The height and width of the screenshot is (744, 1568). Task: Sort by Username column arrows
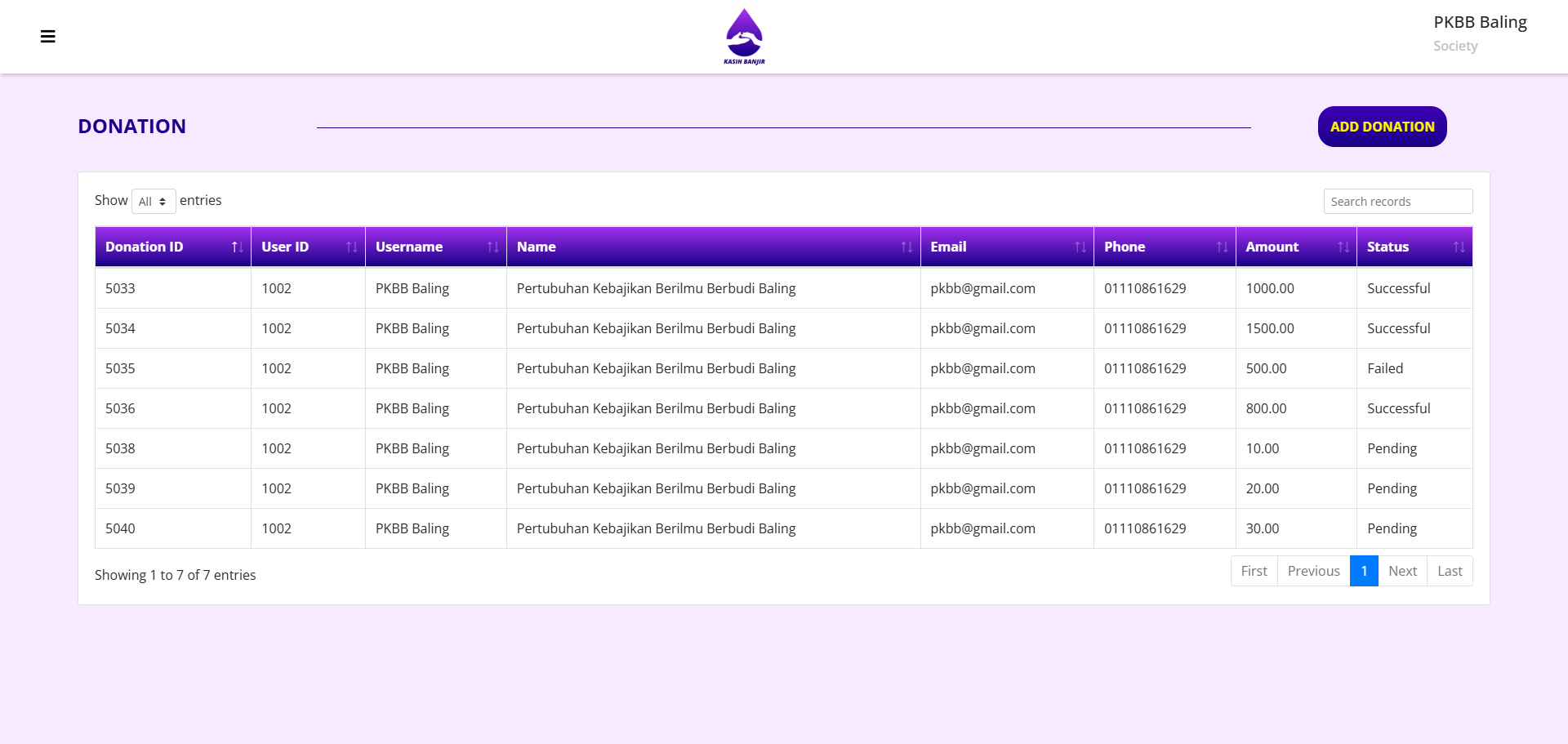[x=492, y=247]
